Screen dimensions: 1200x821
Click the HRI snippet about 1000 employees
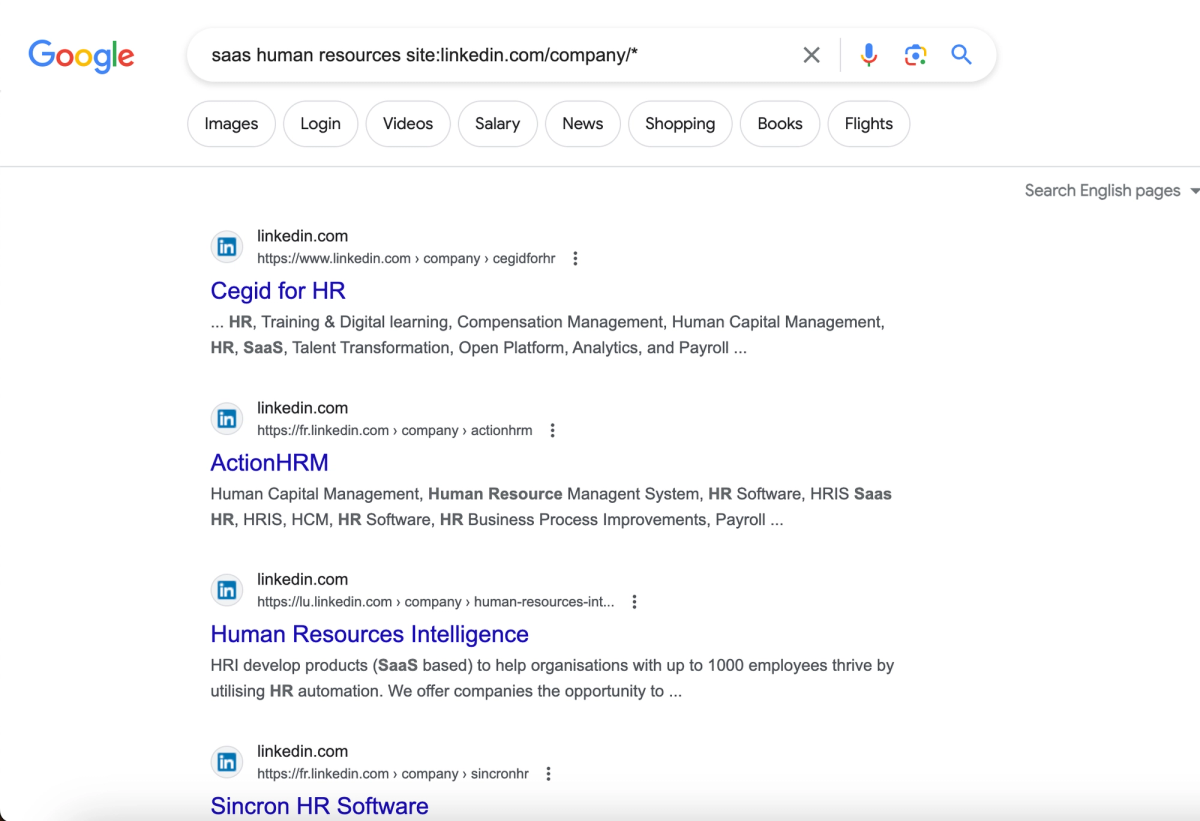(x=552, y=678)
